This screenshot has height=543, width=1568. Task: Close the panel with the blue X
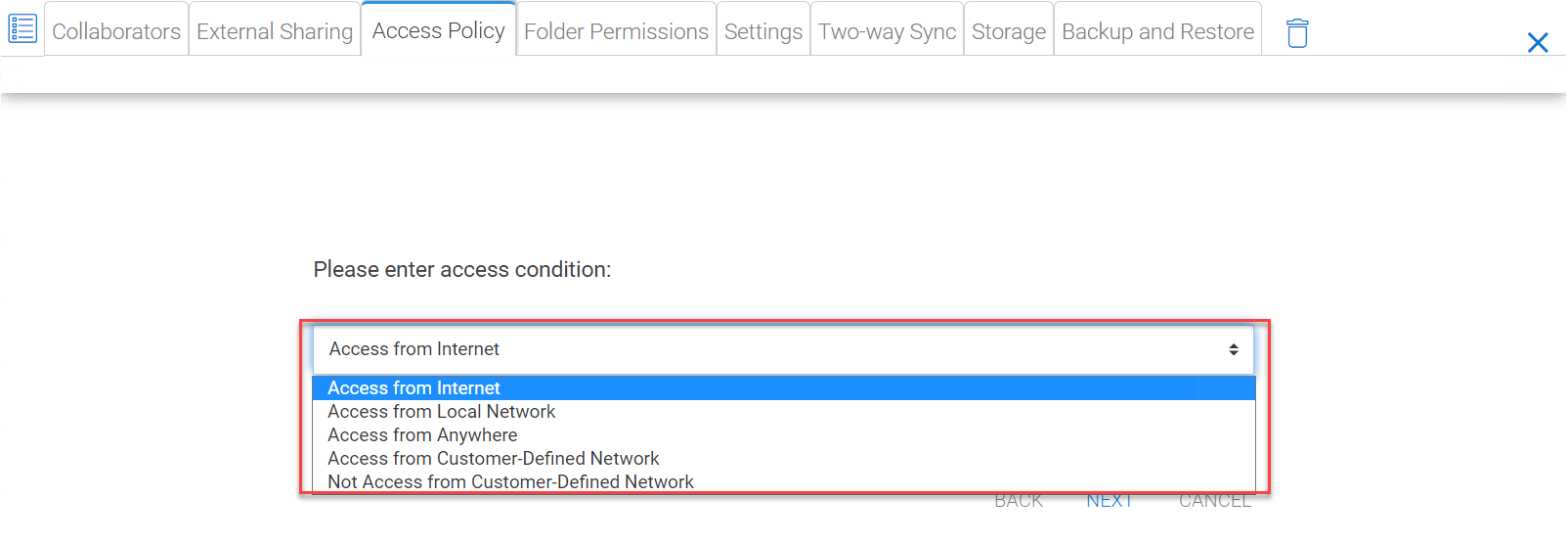click(1538, 42)
